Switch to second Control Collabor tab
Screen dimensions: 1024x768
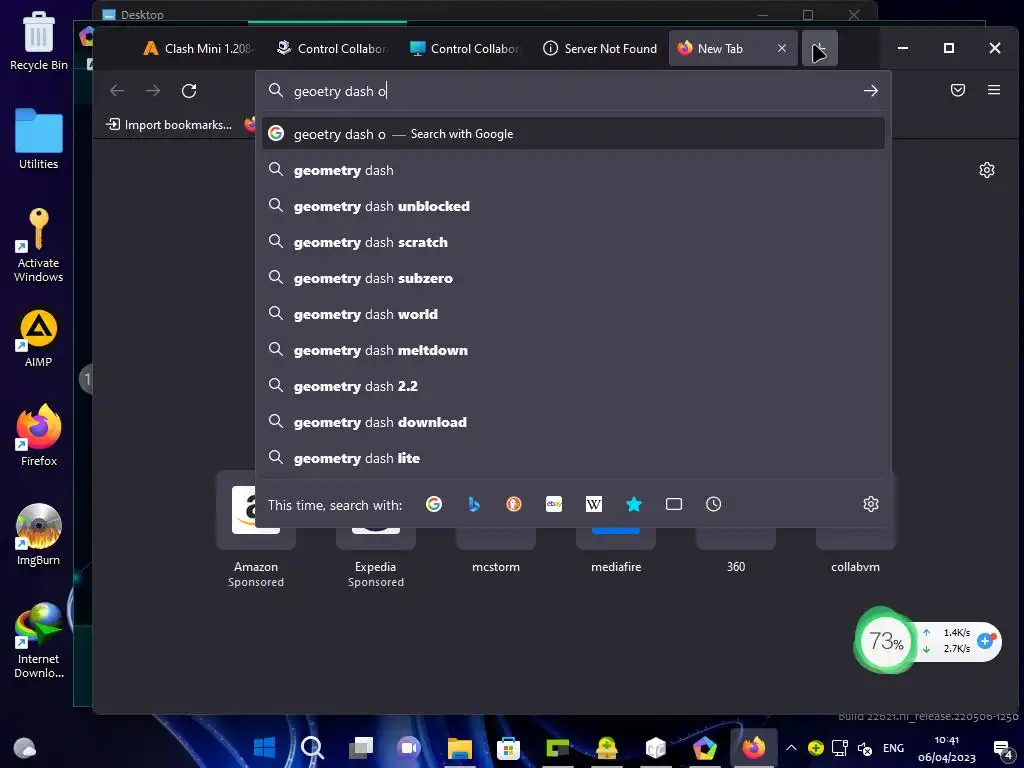coord(465,48)
